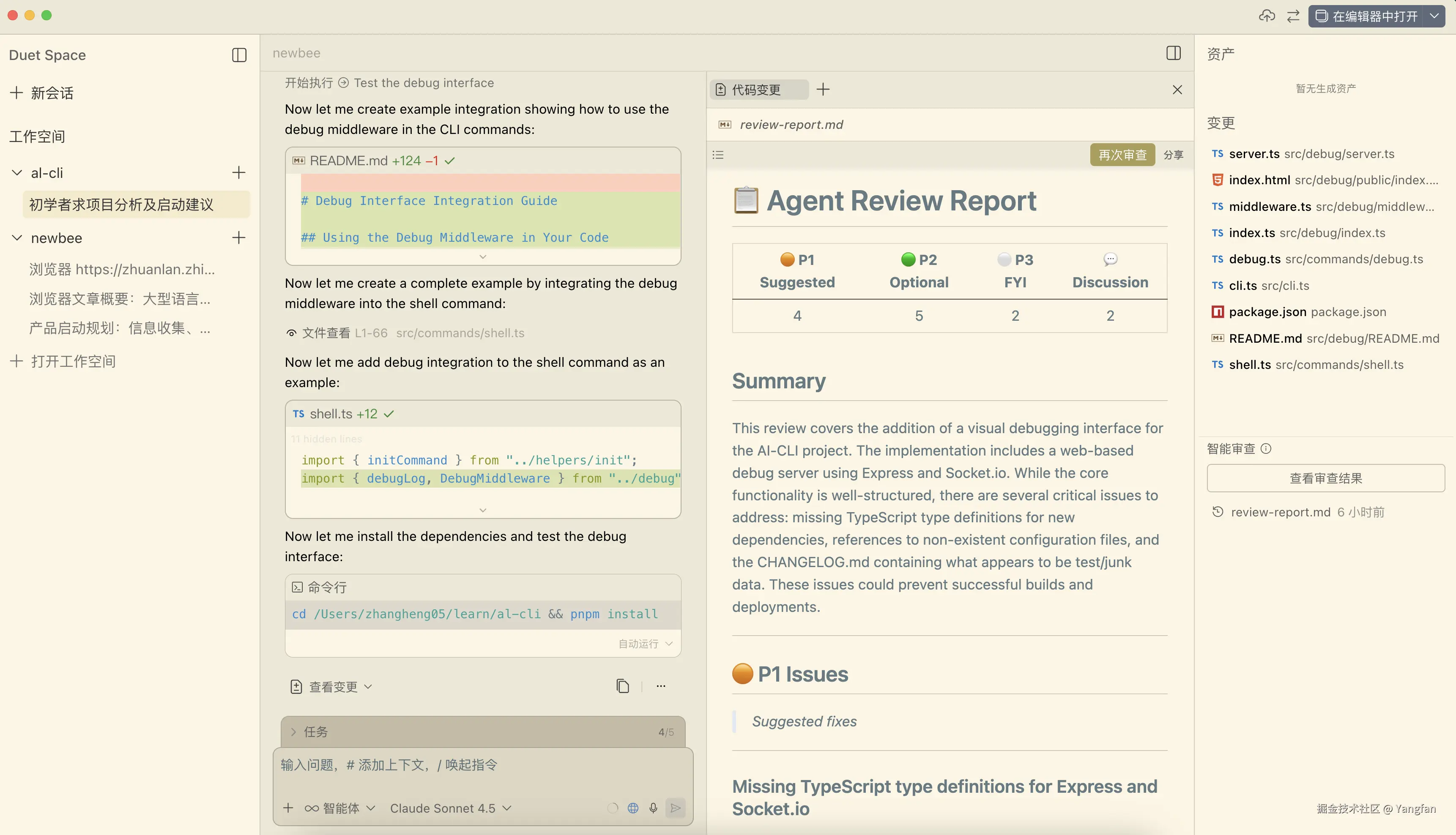Open the three-dot more options menu
The width and height of the screenshot is (1456, 835).
click(x=661, y=686)
